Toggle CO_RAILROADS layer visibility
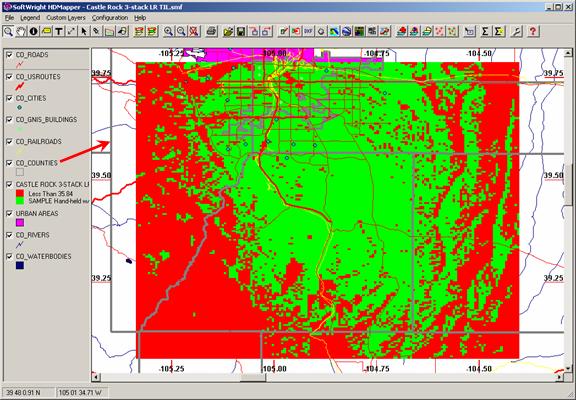This screenshot has height=400, width=576. [10, 141]
